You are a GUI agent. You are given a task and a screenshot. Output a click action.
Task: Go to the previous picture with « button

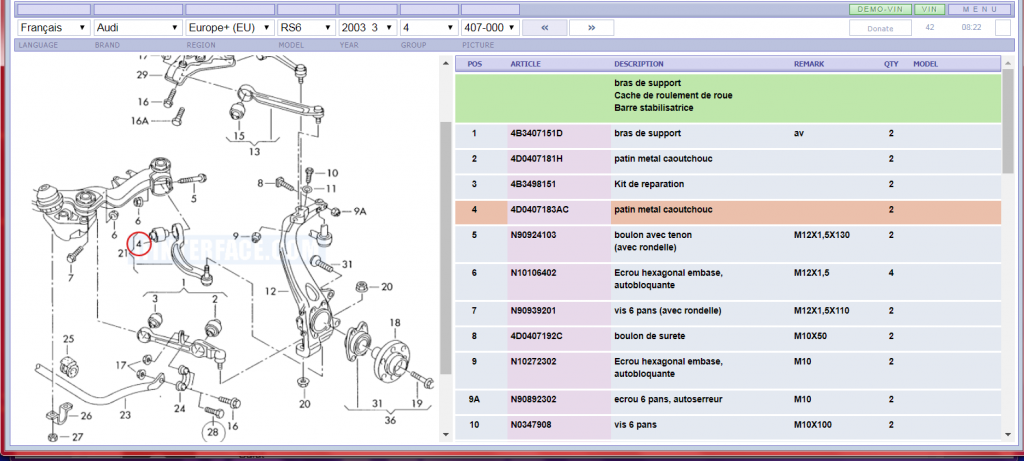[x=546, y=27]
